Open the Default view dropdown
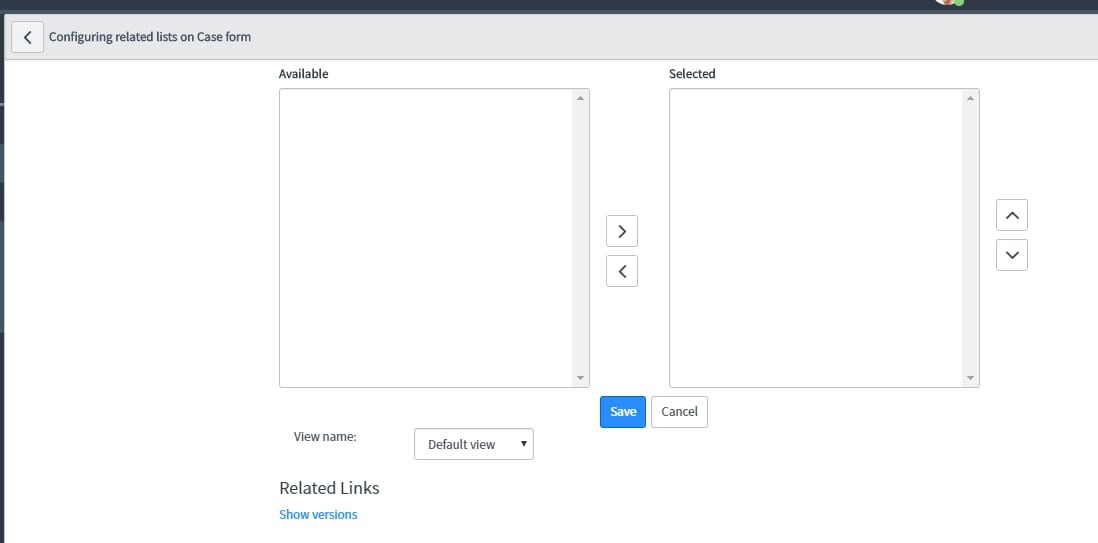Viewport: 1098px width, 543px height. 474,444
